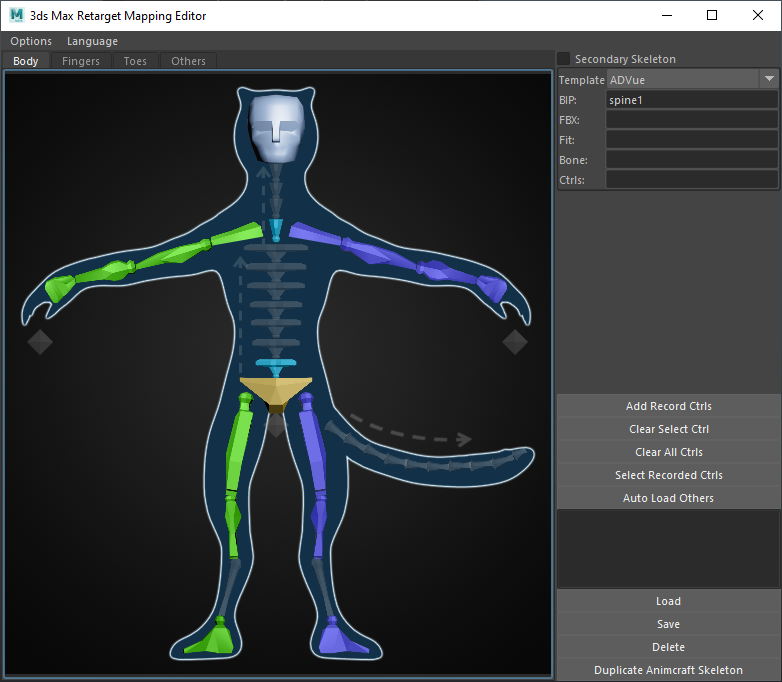Viewport: 782px width, 682px height.
Task: Click the gray diamond marker near the purple hand
Action: click(x=515, y=342)
